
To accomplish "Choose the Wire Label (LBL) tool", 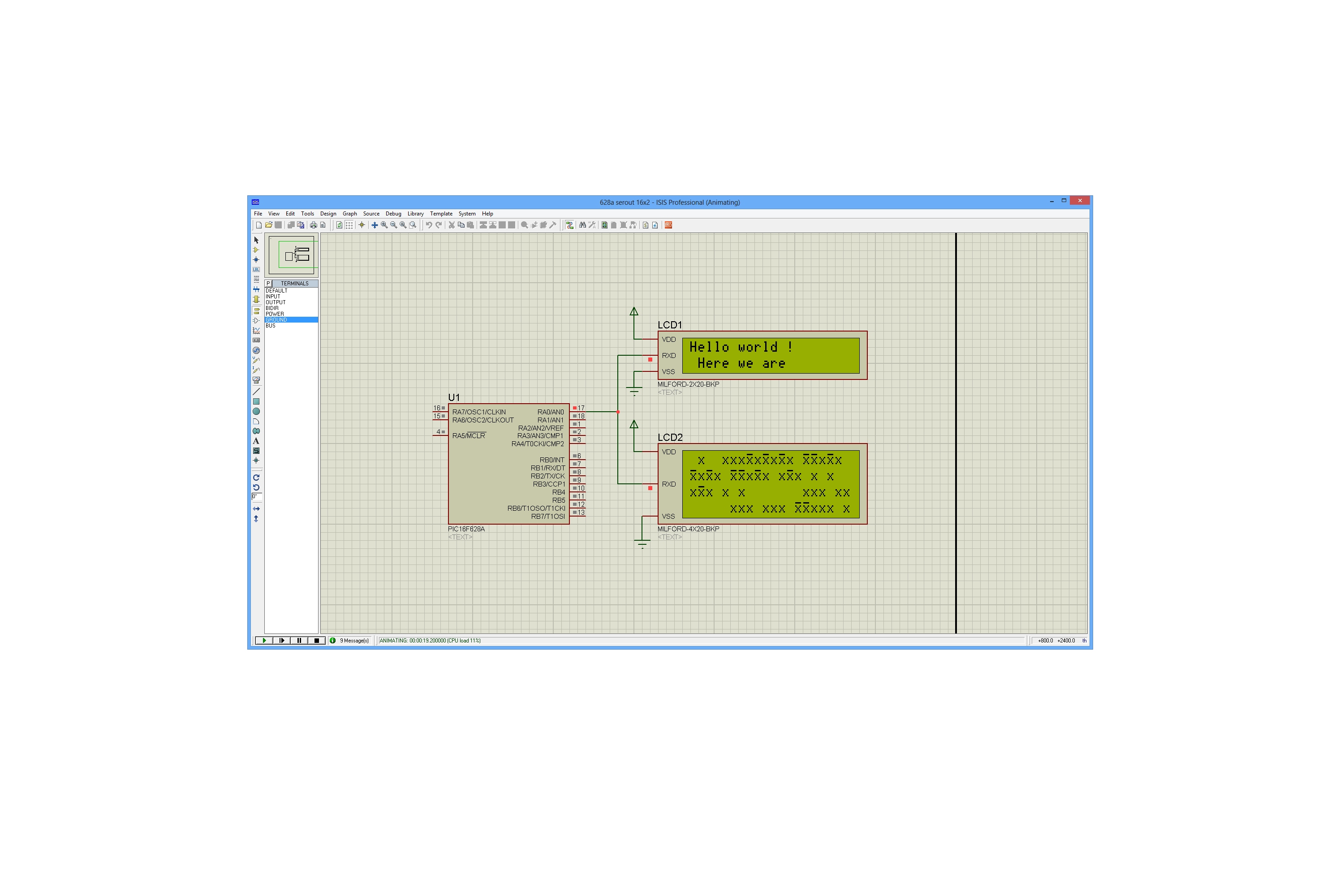I will [x=256, y=270].
